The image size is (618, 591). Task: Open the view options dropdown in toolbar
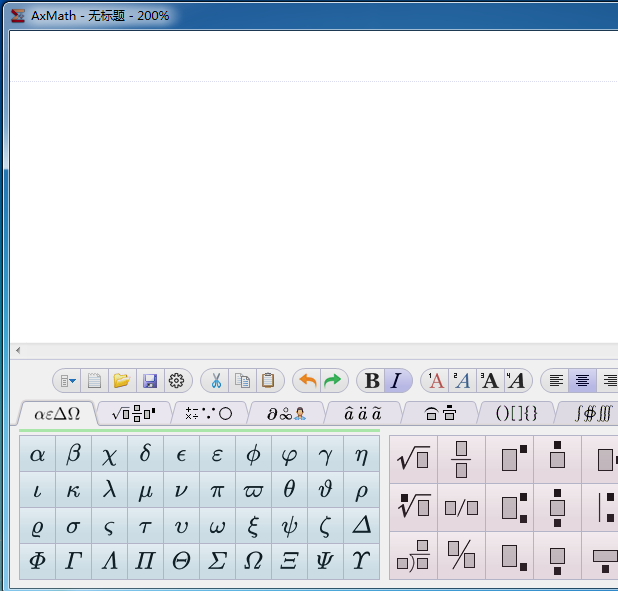(x=67, y=381)
